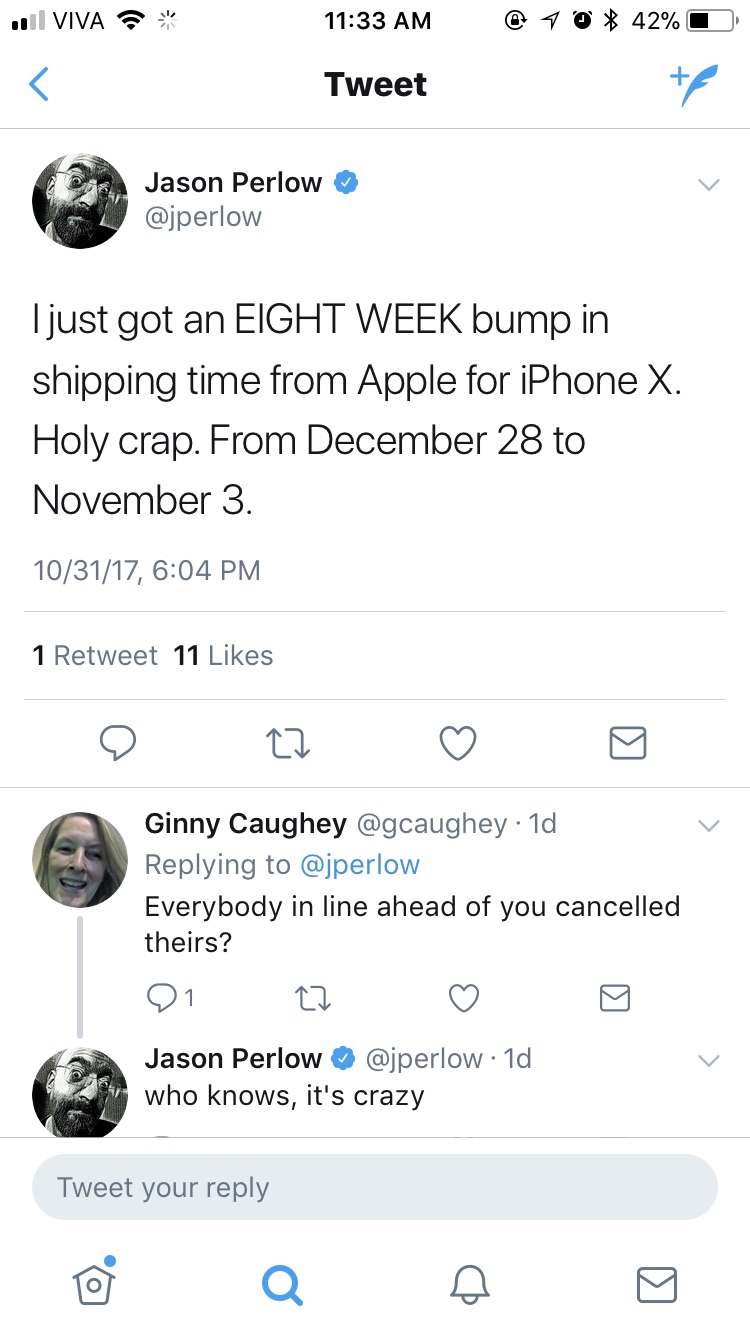The image size is (750, 1334).
Task: Open chevron menu on Jason's reply
Action: [x=708, y=1061]
